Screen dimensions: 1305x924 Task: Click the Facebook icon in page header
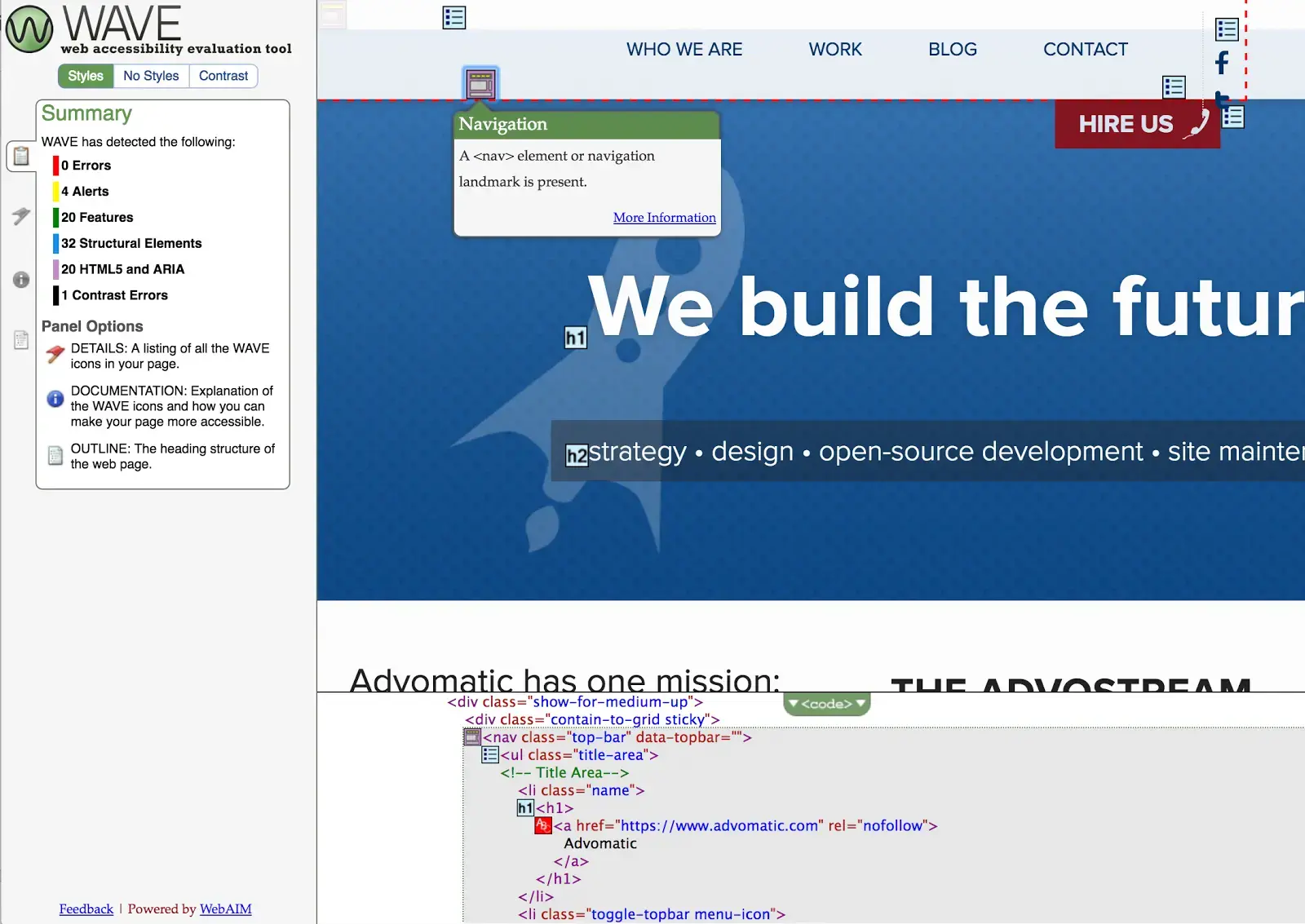coord(1221,63)
